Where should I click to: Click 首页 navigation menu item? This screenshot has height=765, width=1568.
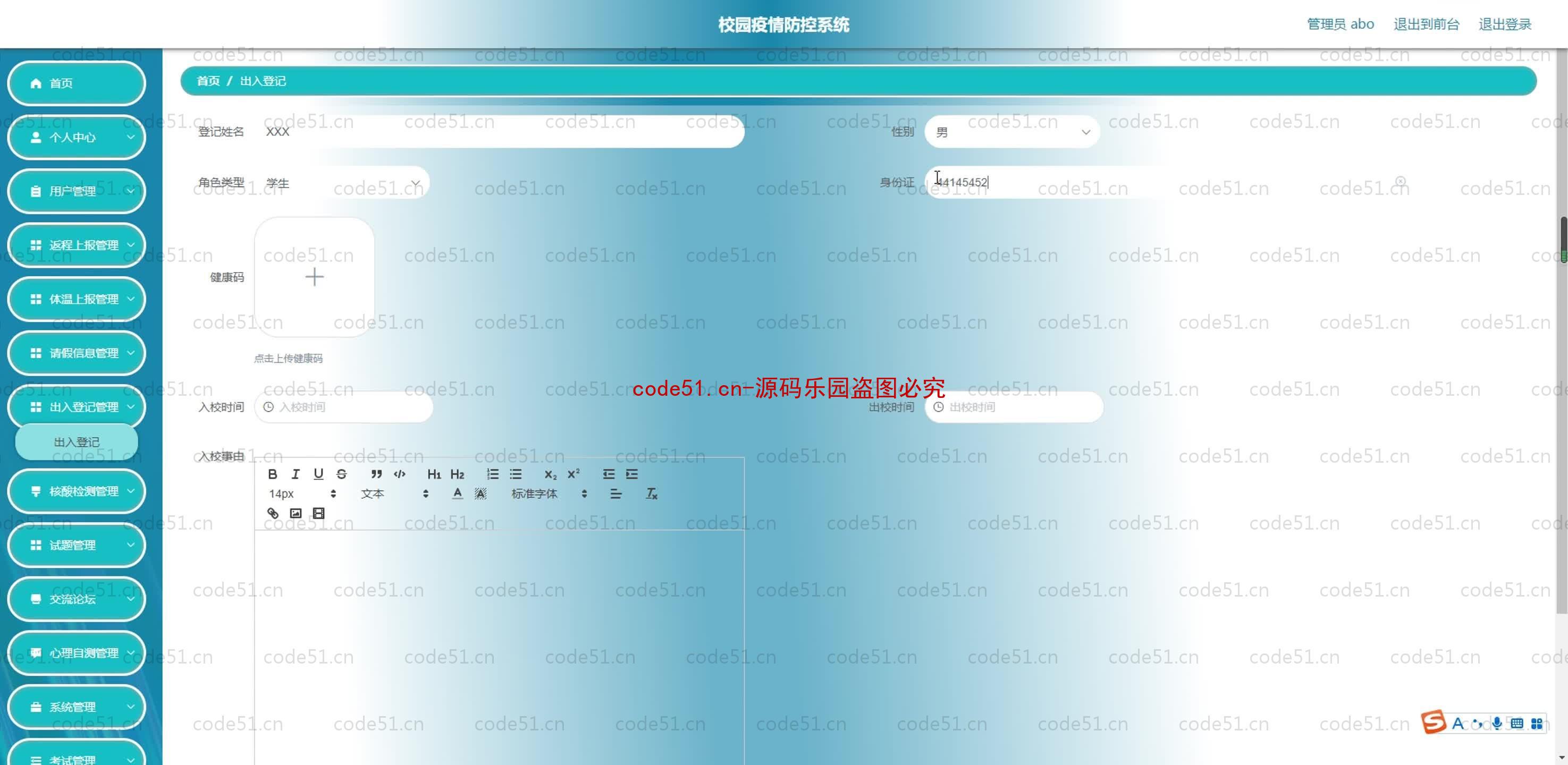pos(76,82)
